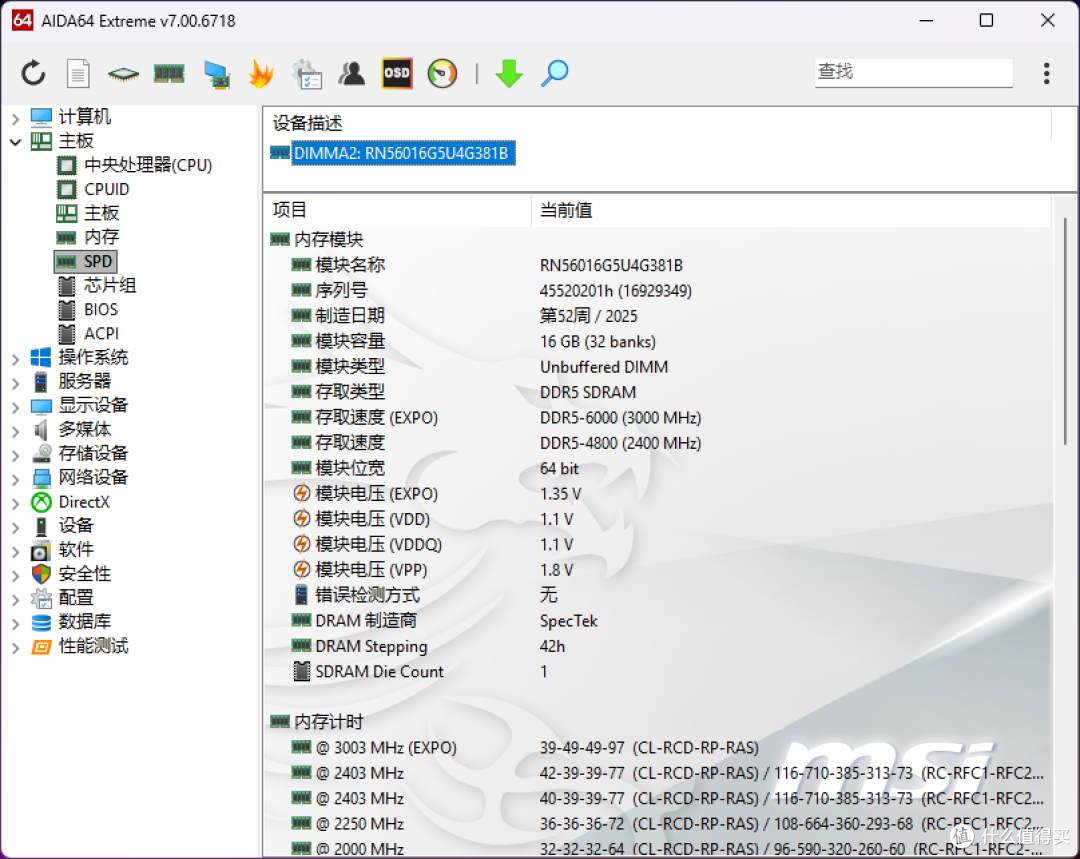
Task: Click the 项目 column header
Action: click(397, 210)
